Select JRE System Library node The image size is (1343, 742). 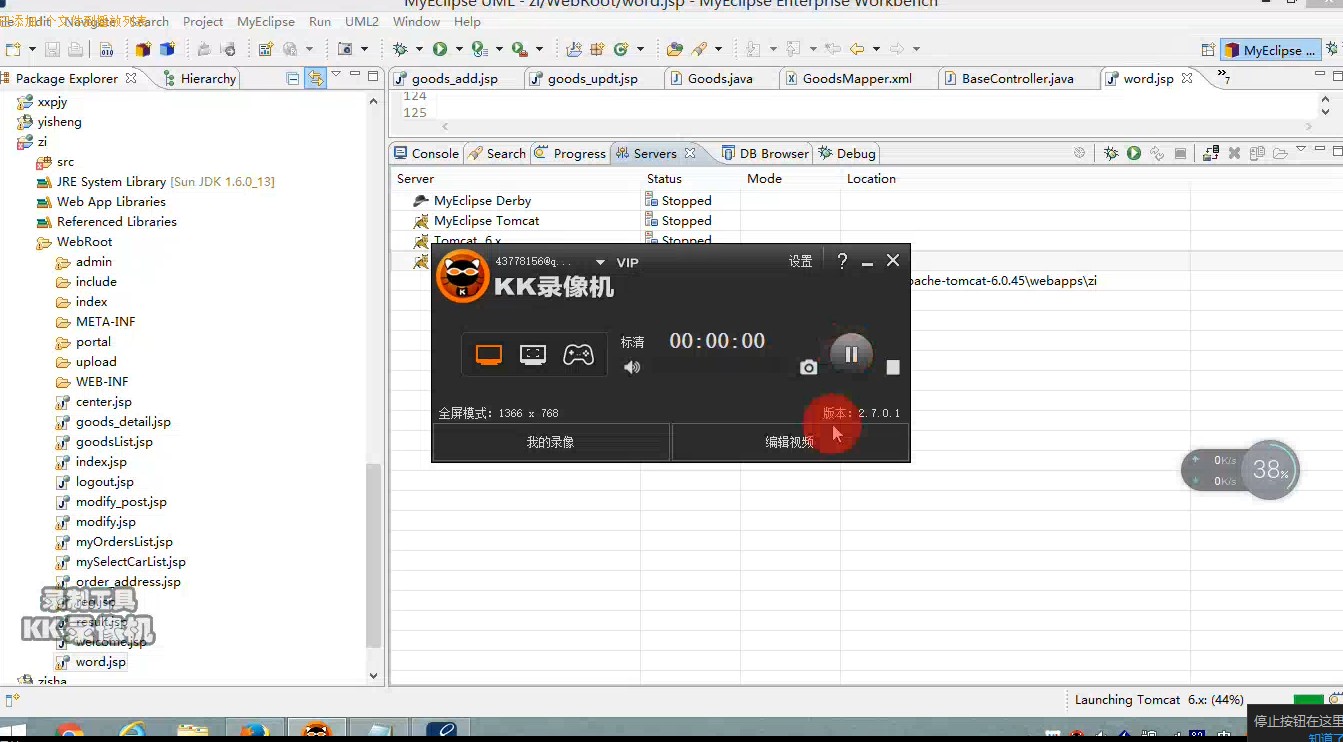pyautogui.click(x=165, y=182)
